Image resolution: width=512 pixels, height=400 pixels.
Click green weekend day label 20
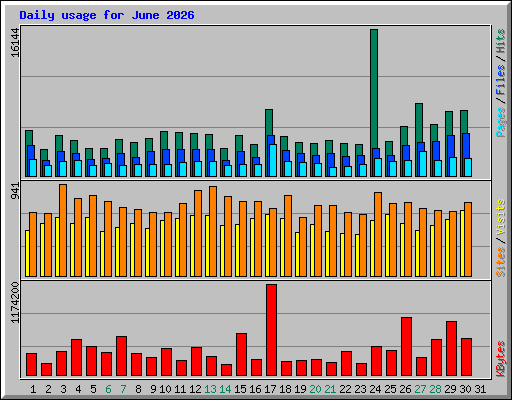(x=315, y=389)
